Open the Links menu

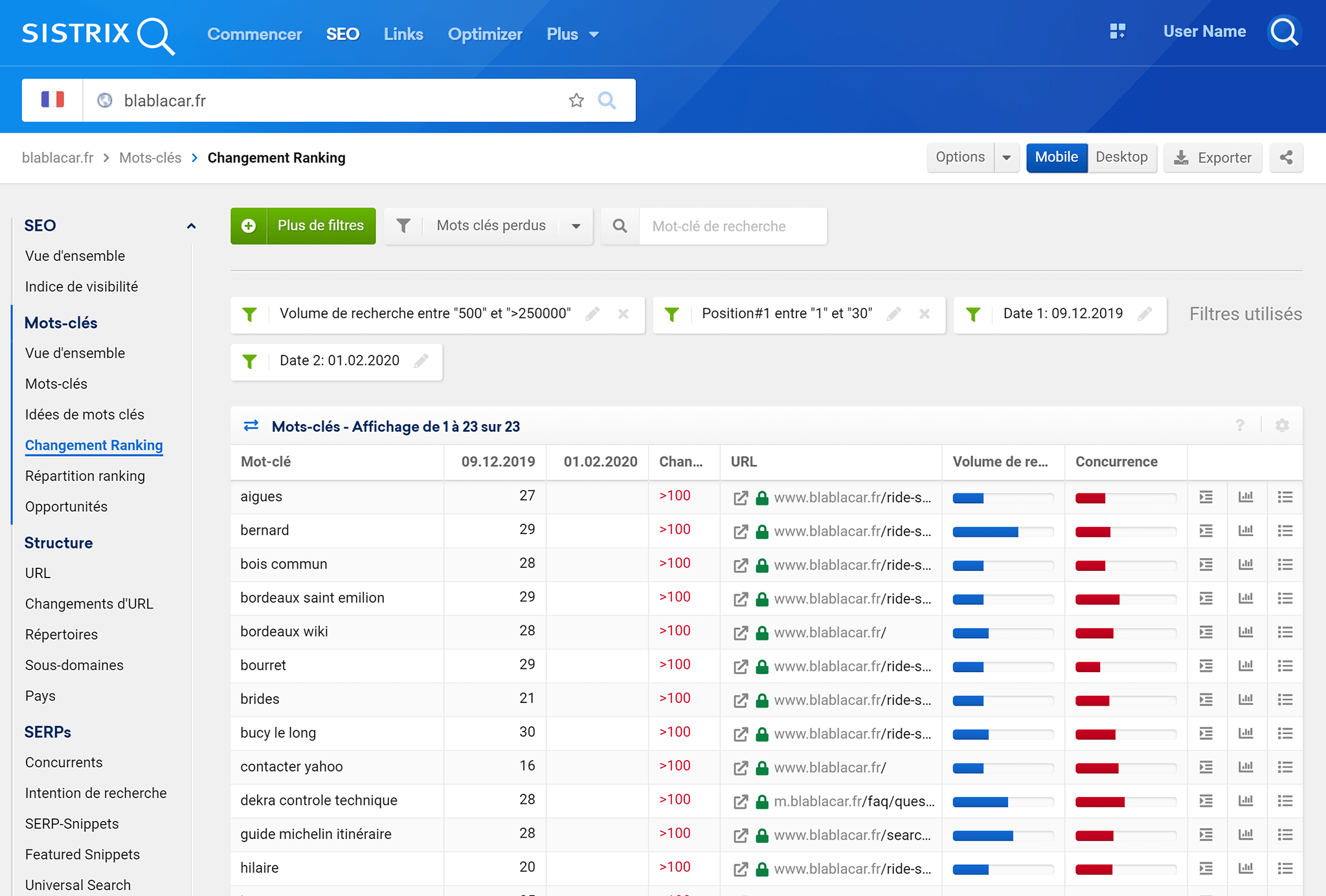[x=403, y=34]
